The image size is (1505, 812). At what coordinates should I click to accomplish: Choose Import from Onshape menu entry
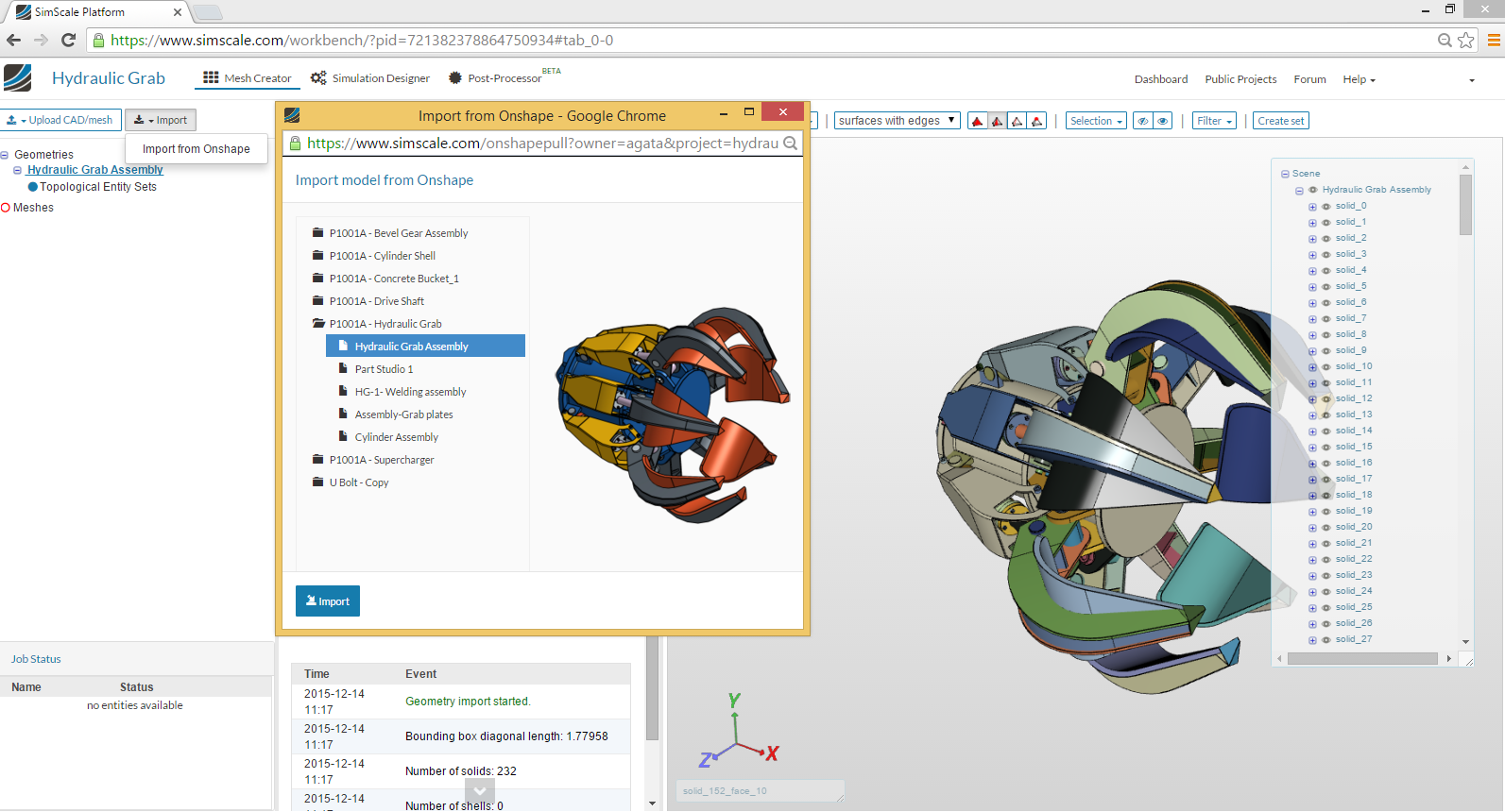pos(197,149)
